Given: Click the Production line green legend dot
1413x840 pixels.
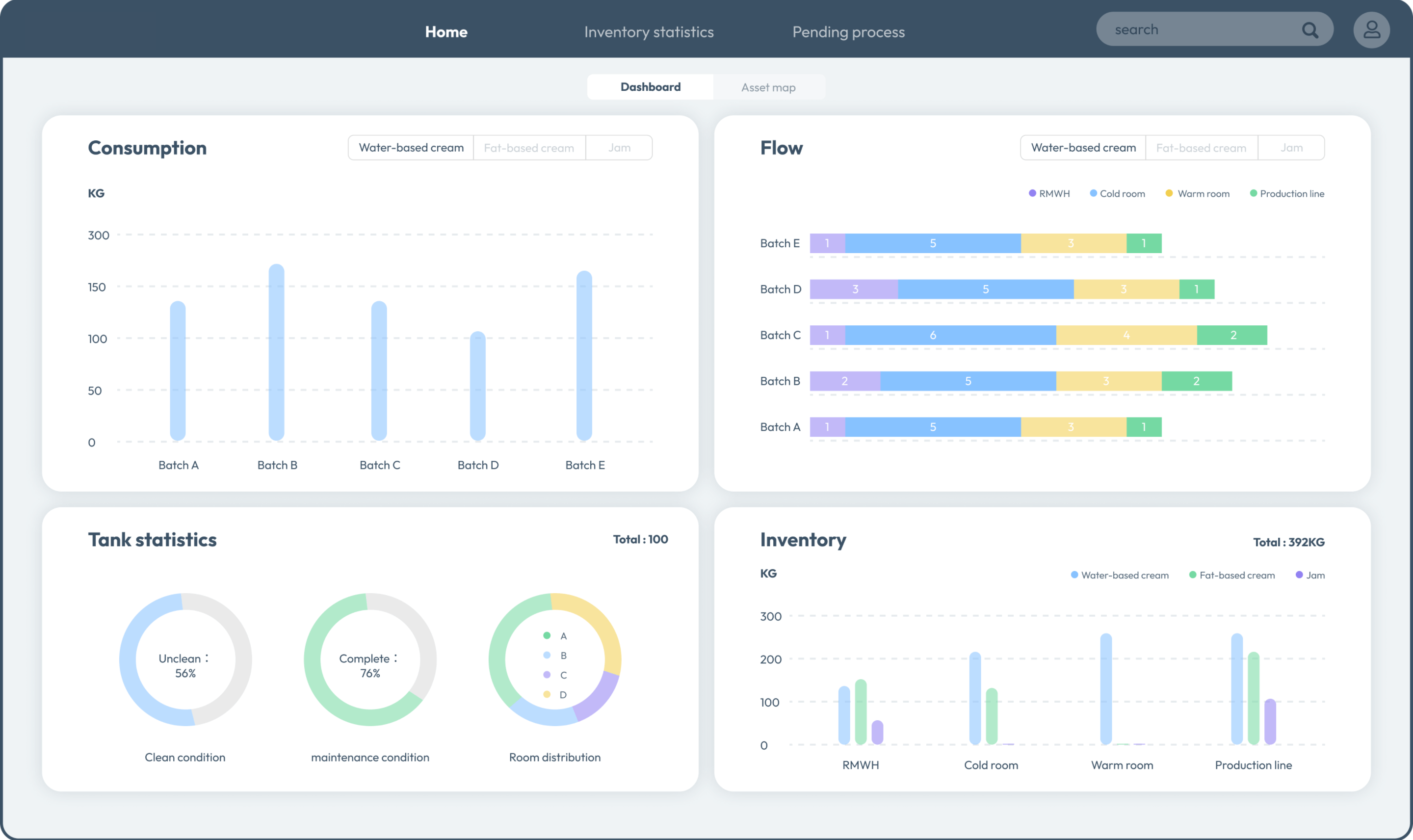Looking at the screenshot, I should click(1254, 194).
